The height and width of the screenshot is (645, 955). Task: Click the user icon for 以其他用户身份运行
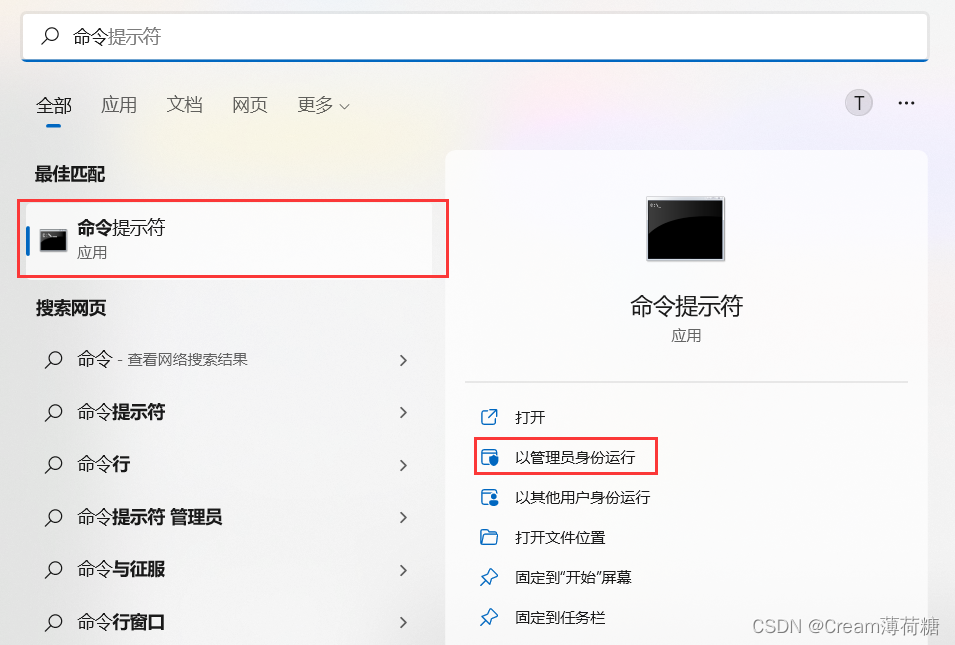click(490, 497)
